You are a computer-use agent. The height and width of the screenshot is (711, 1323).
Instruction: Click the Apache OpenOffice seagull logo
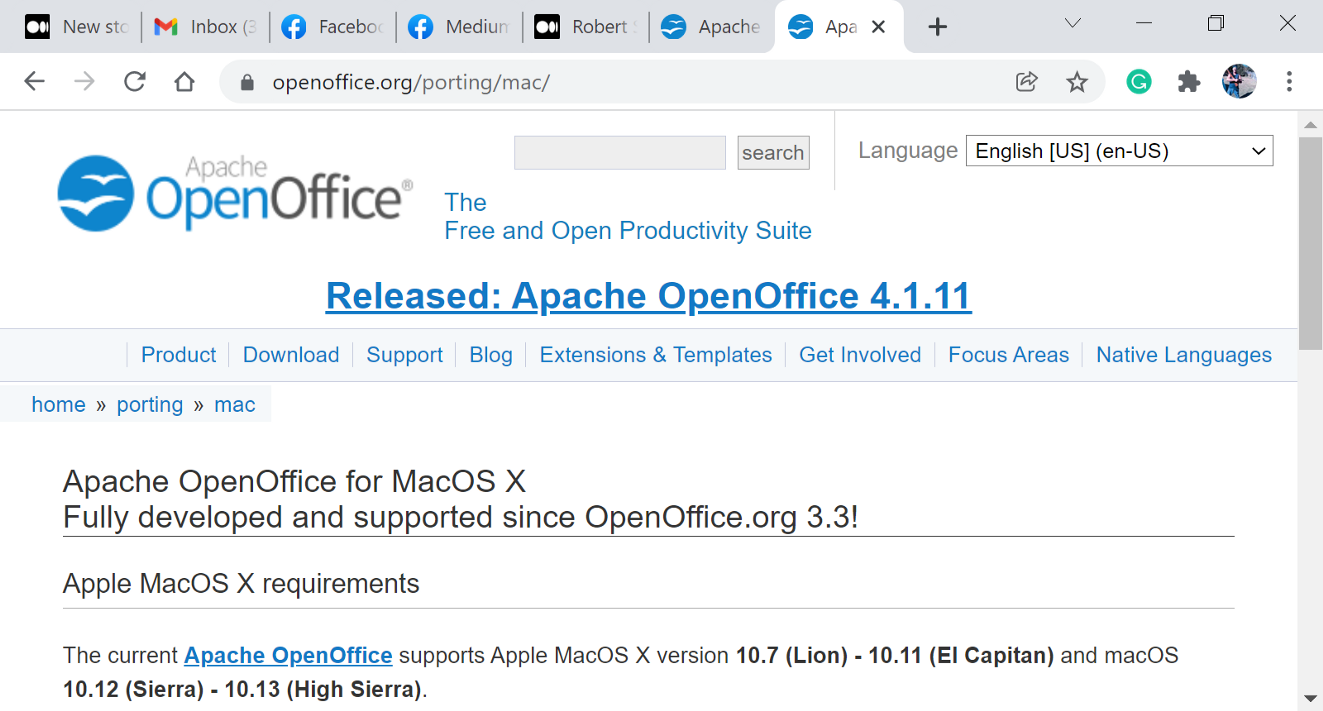235,193
